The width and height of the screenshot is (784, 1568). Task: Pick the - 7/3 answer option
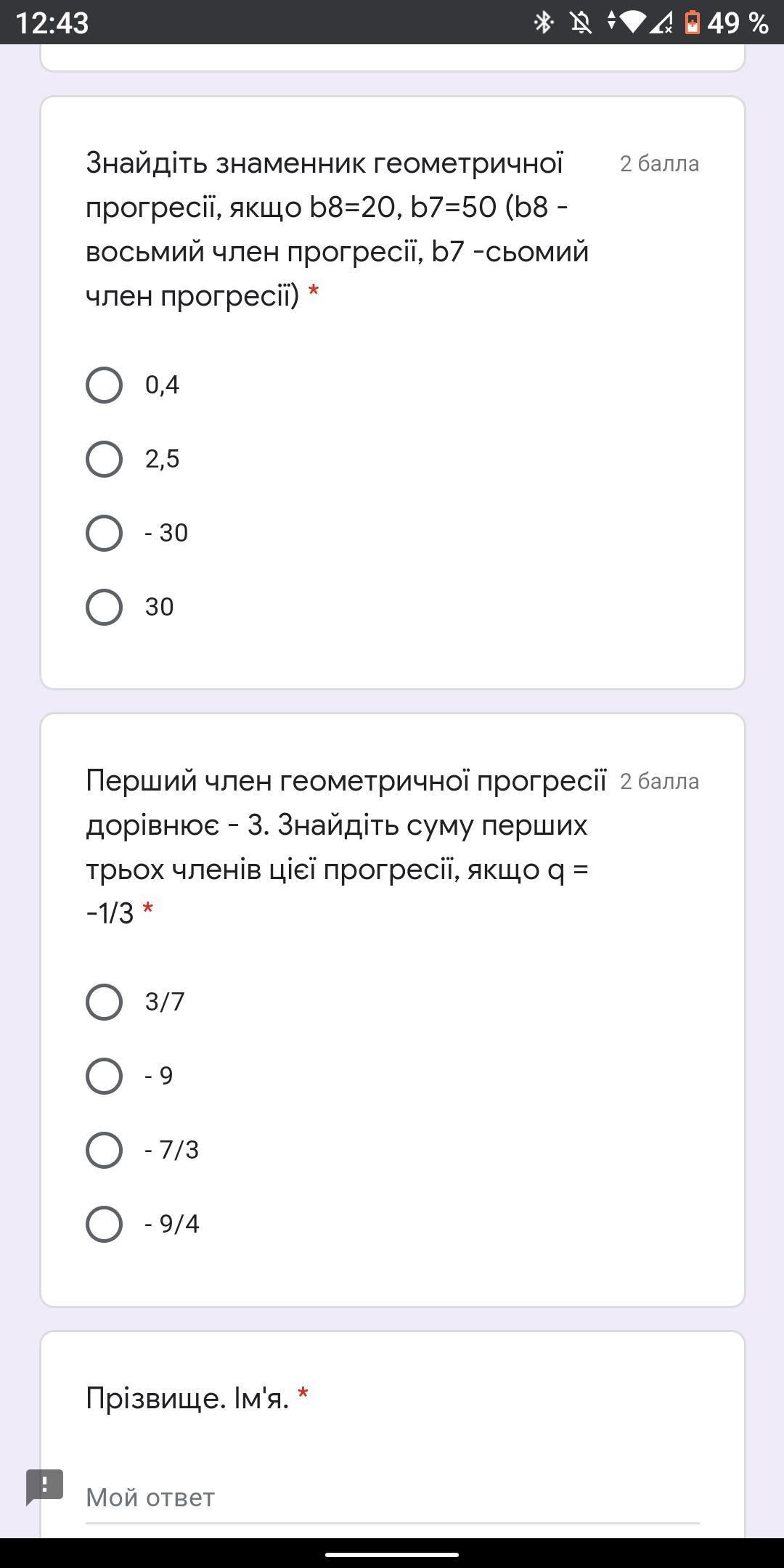(104, 1150)
